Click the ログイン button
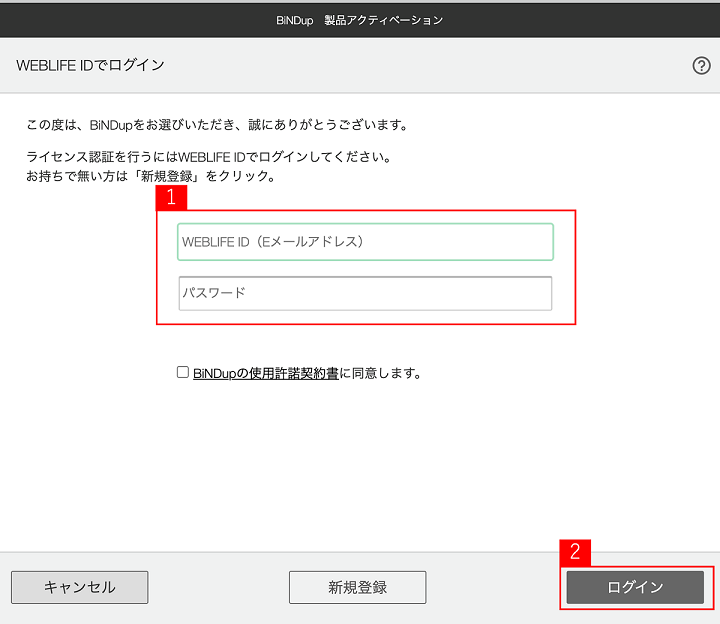Viewport: 720px width, 624px height. click(x=635, y=587)
